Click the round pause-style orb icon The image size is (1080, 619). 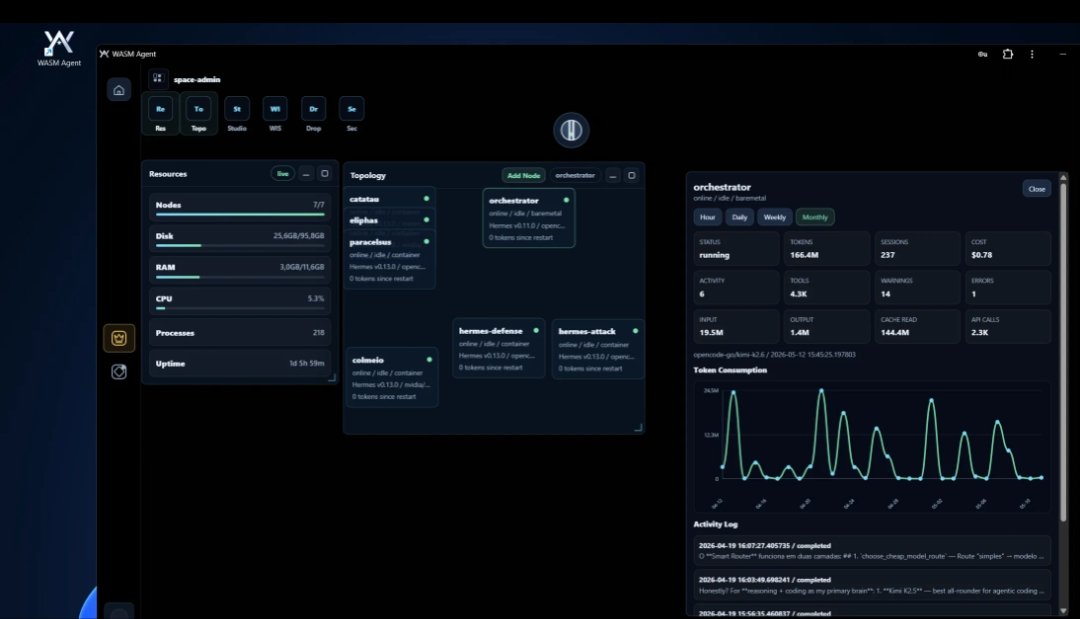pyautogui.click(x=571, y=129)
